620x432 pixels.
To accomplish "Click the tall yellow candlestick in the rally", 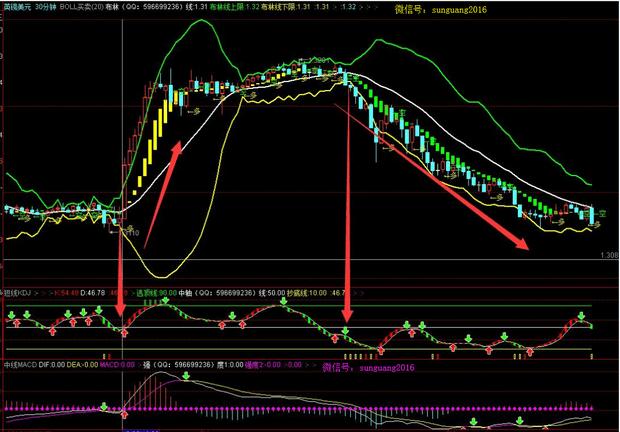I will click(155, 126).
